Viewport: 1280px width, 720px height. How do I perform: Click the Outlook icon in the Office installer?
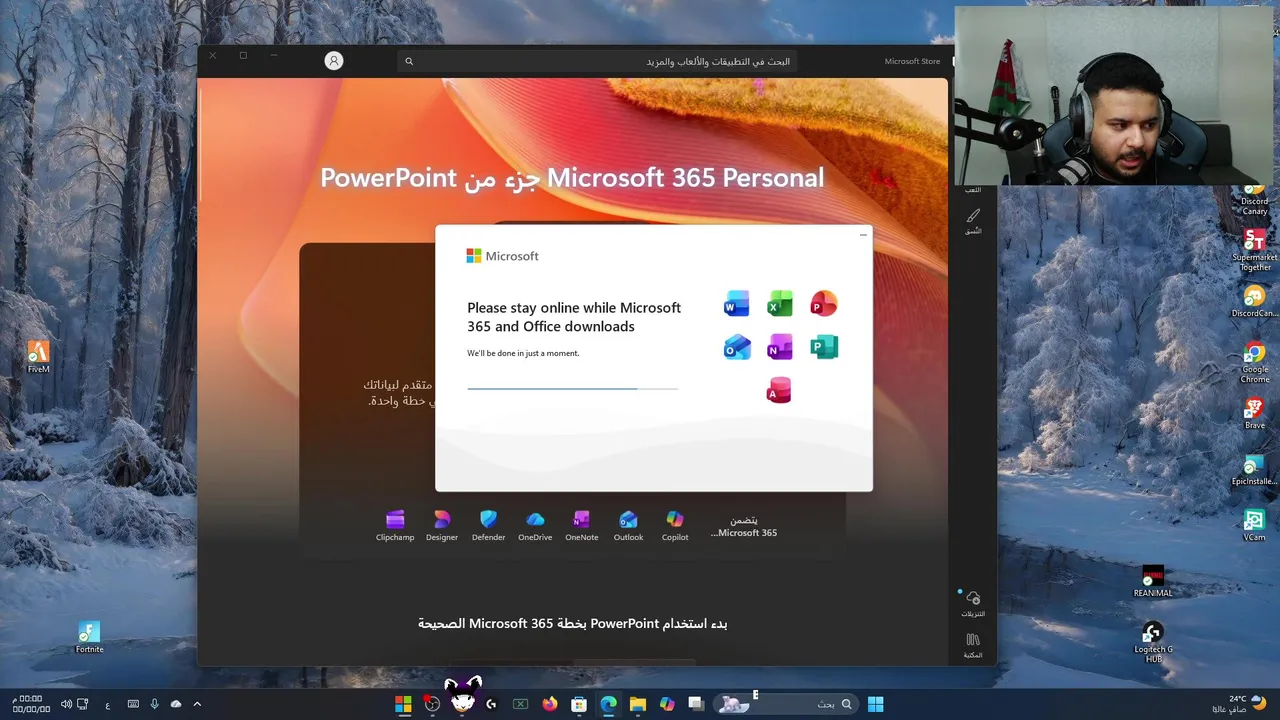(x=736, y=347)
